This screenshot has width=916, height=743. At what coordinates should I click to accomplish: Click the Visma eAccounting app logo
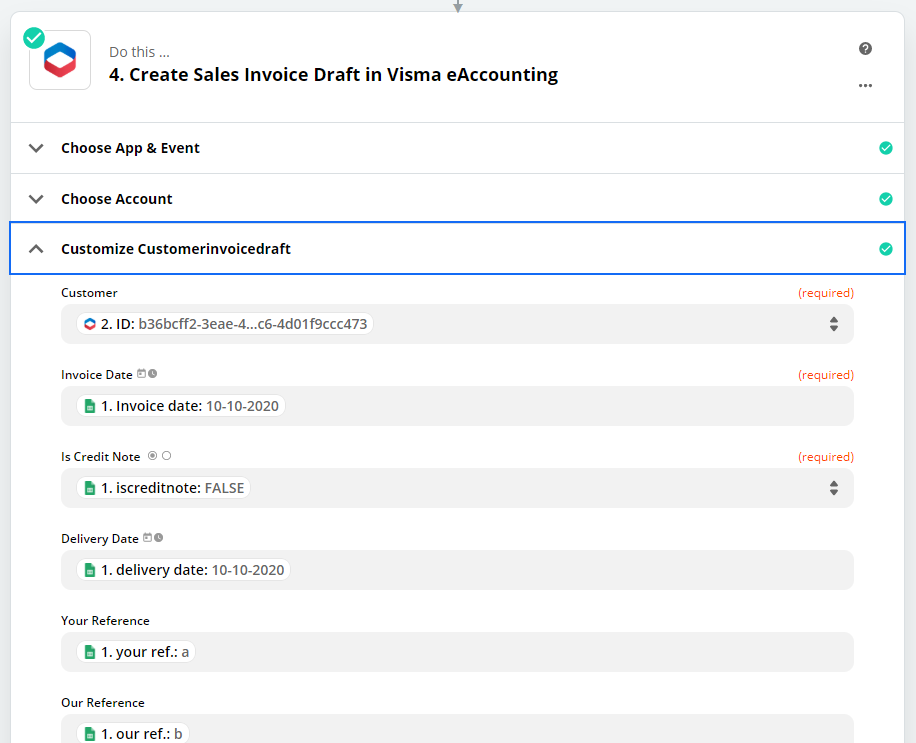(x=60, y=61)
